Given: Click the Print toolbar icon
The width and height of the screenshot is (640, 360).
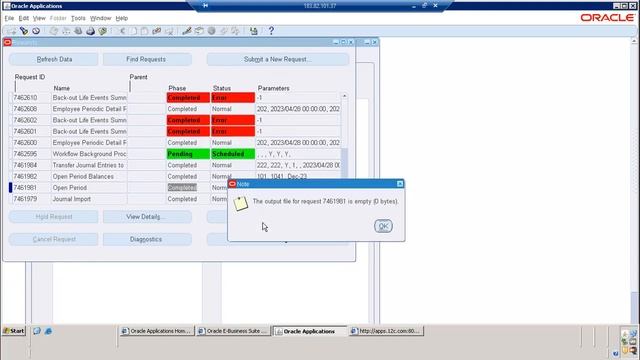Looking at the screenshot, I should coord(90,31).
